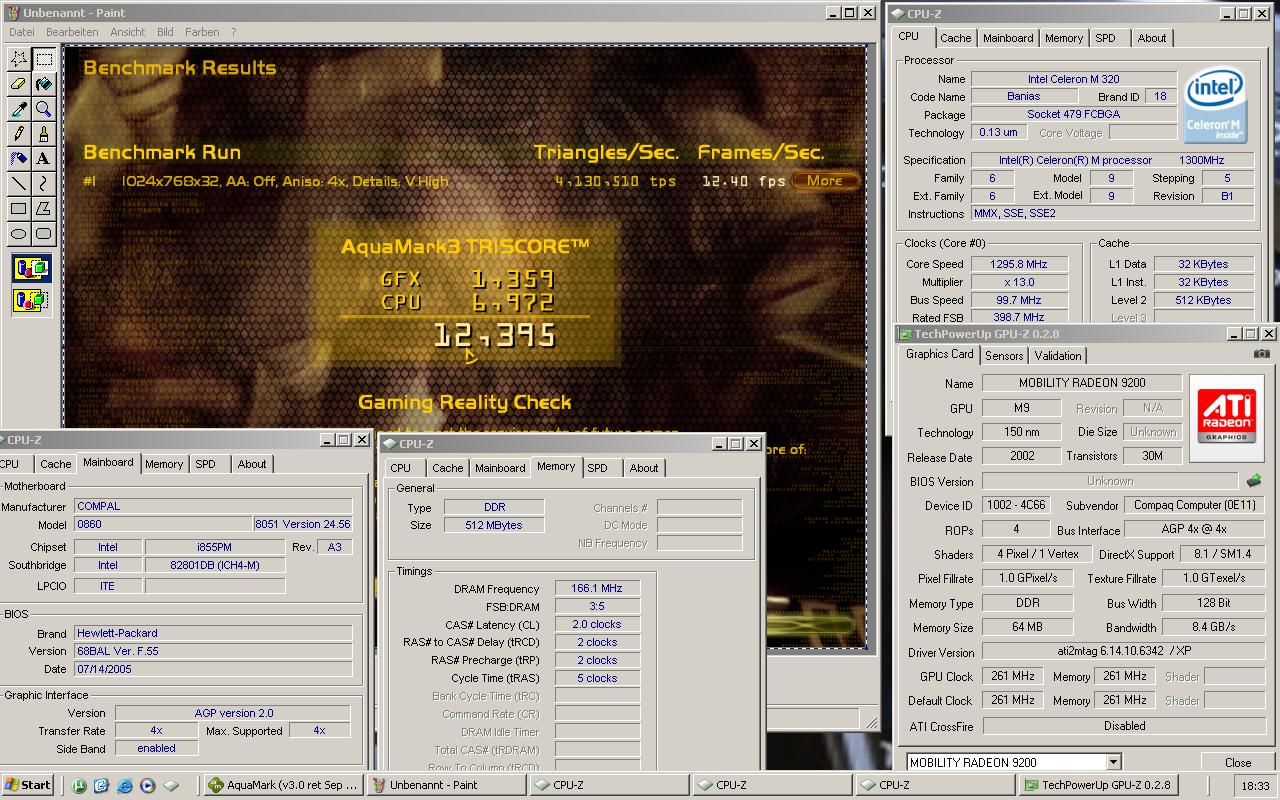Click the Southbridge 82801DB (ICH4-M) field

click(x=215, y=565)
